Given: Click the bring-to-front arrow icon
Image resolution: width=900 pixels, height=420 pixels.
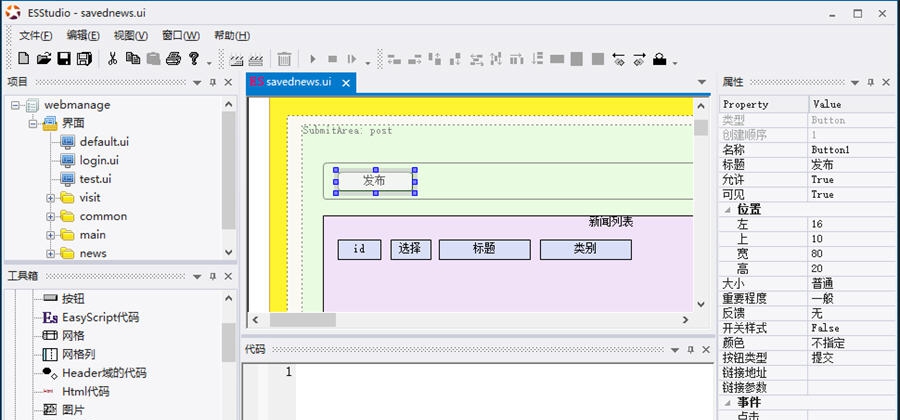Looking at the screenshot, I should (618, 59).
